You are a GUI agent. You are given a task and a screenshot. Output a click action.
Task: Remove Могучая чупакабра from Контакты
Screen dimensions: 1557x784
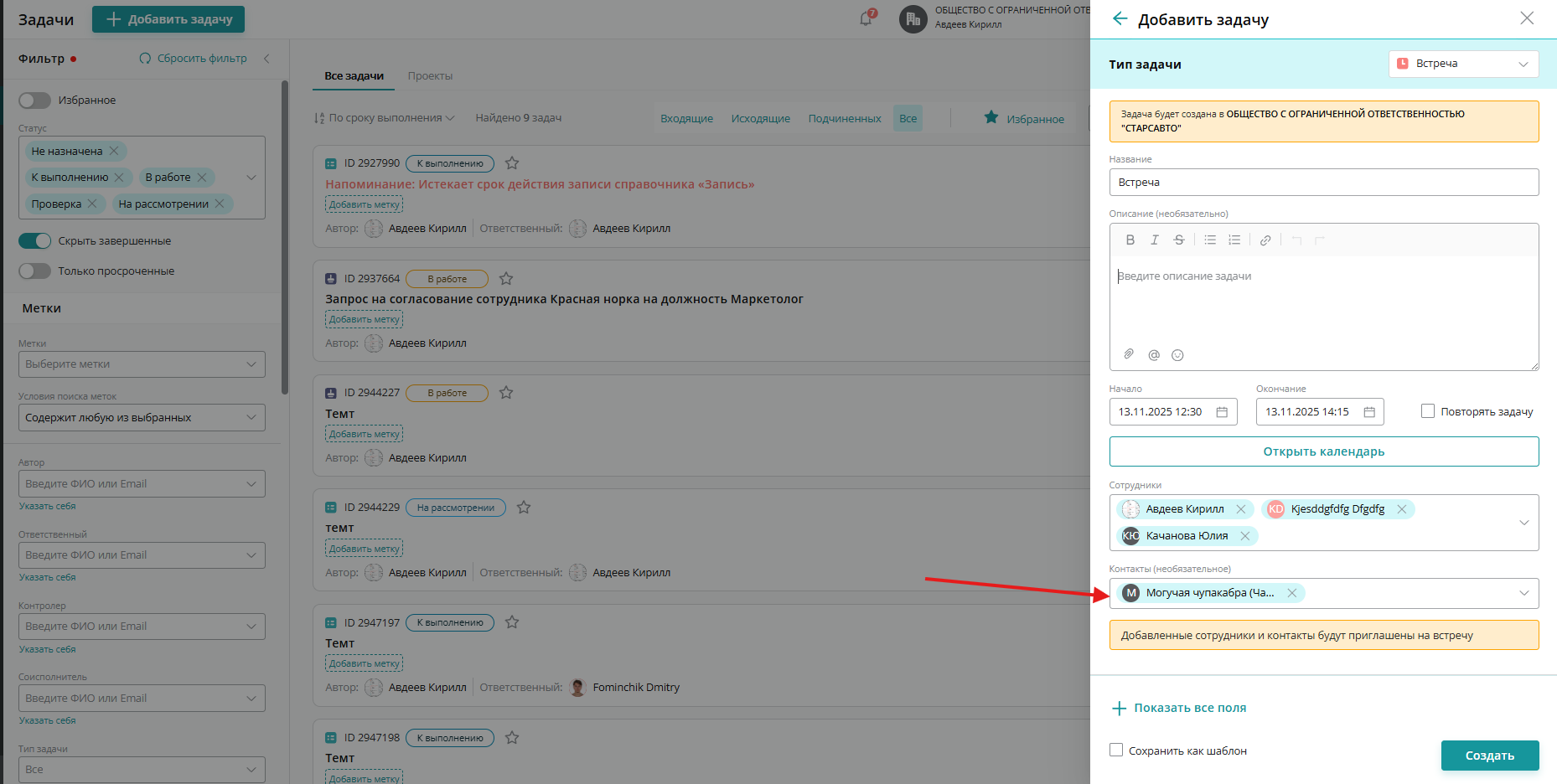pos(1292,593)
